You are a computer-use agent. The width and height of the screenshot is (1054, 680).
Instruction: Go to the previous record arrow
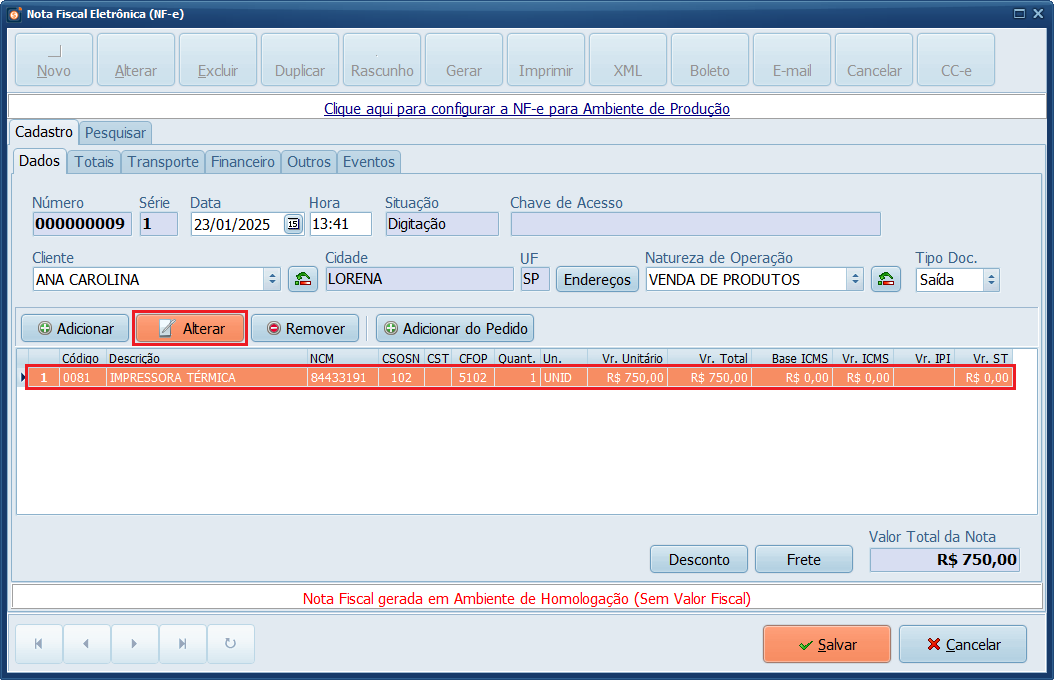(x=87, y=644)
